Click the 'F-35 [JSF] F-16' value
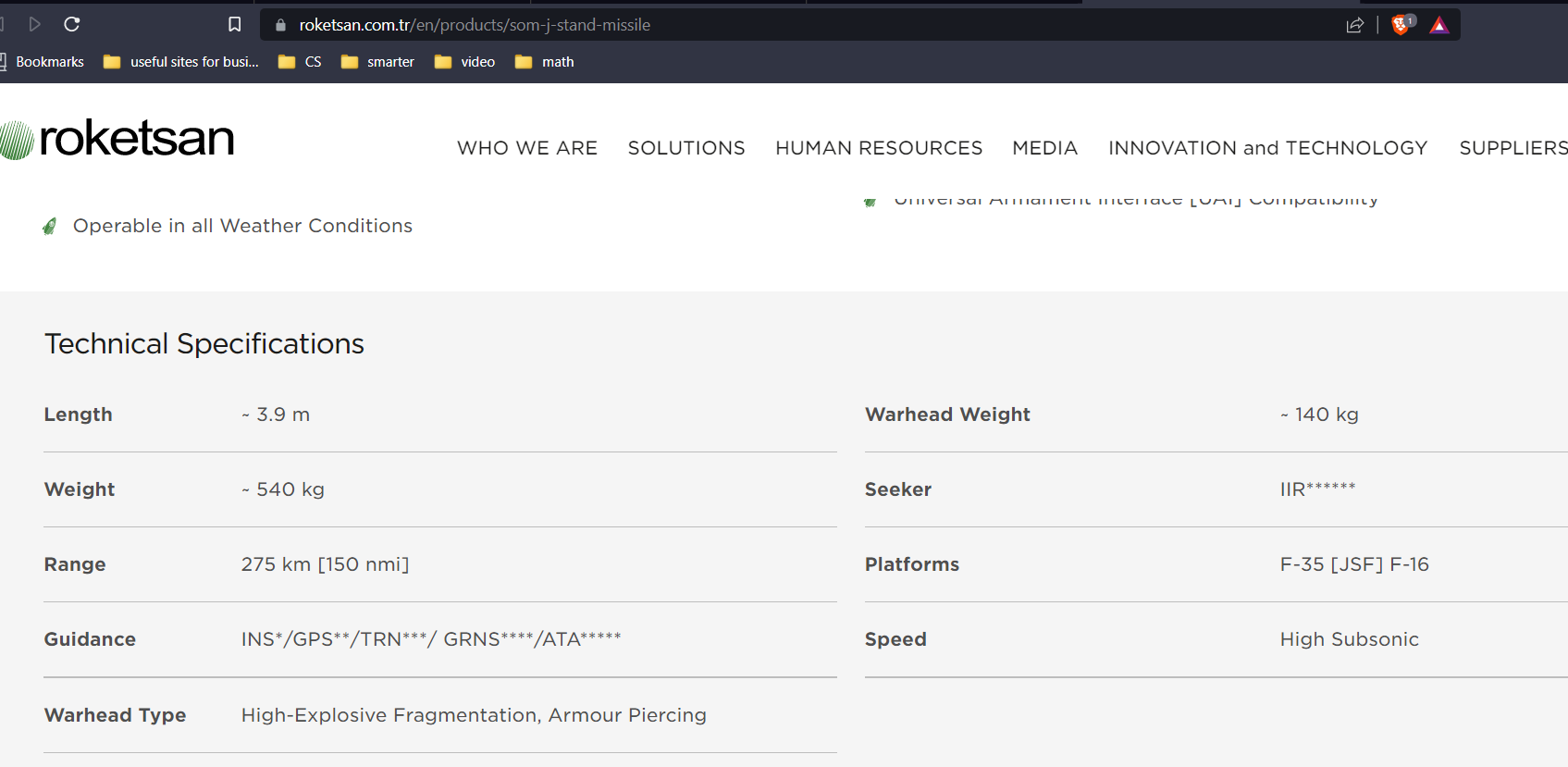The height and width of the screenshot is (767, 1568). (1354, 564)
